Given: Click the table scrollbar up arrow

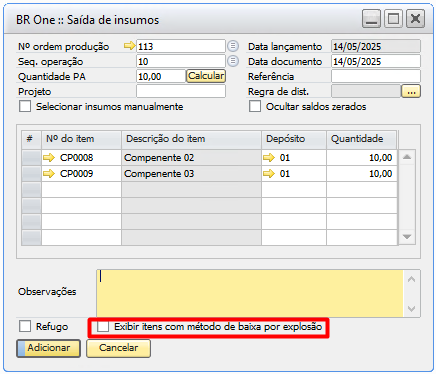Looking at the screenshot, I should [x=407, y=157].
